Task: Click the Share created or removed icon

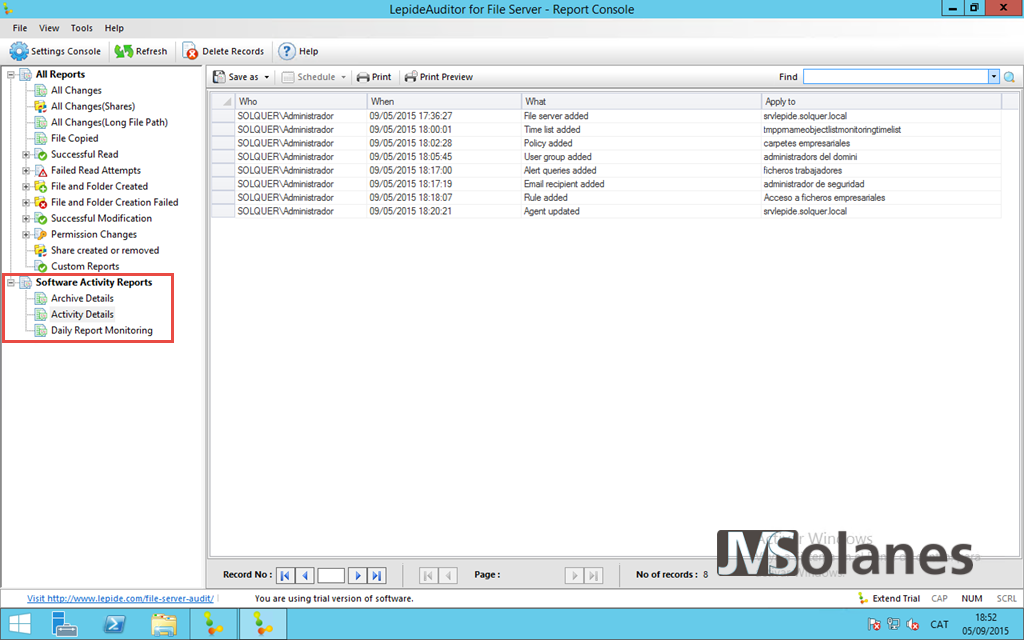Action: click(40, 250)
